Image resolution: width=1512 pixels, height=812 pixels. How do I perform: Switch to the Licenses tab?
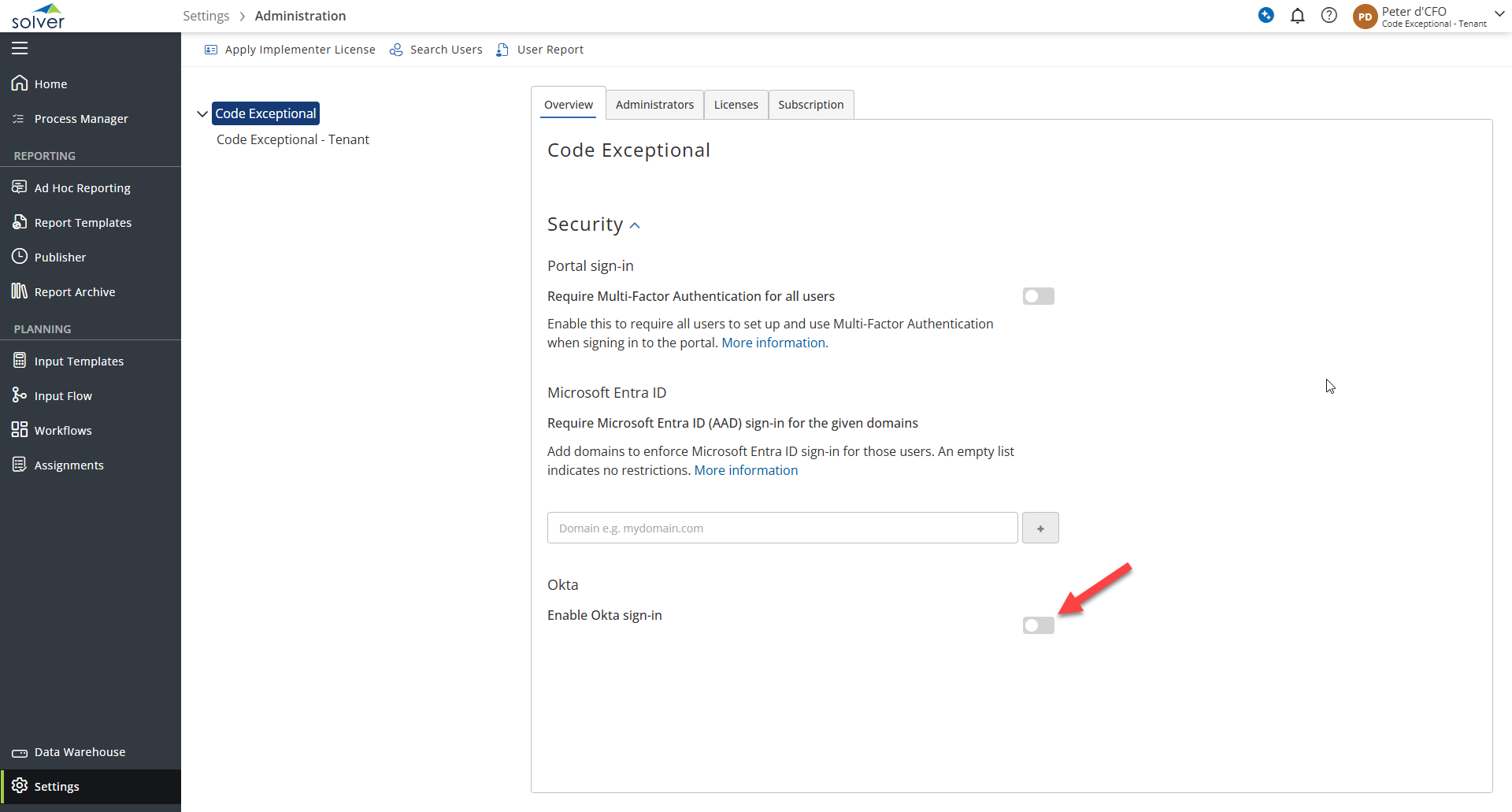(736, 105)
